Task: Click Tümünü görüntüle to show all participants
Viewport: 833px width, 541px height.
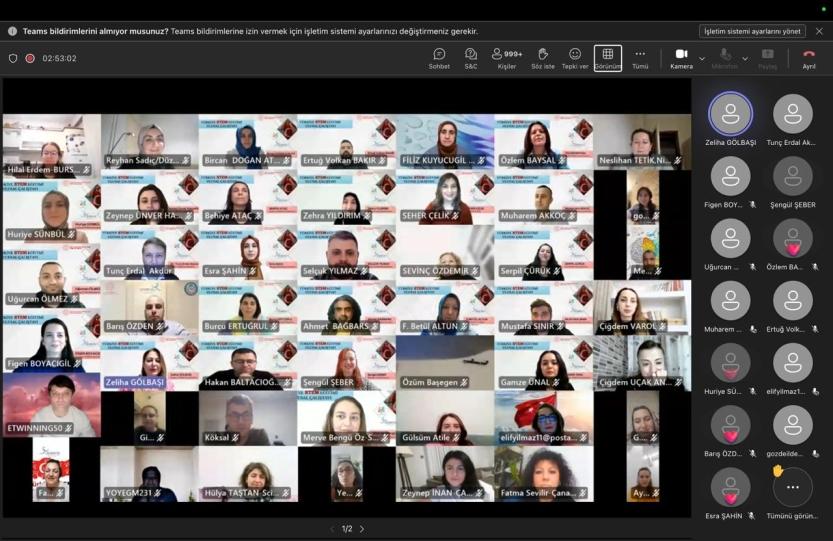Action: point(793,488)
